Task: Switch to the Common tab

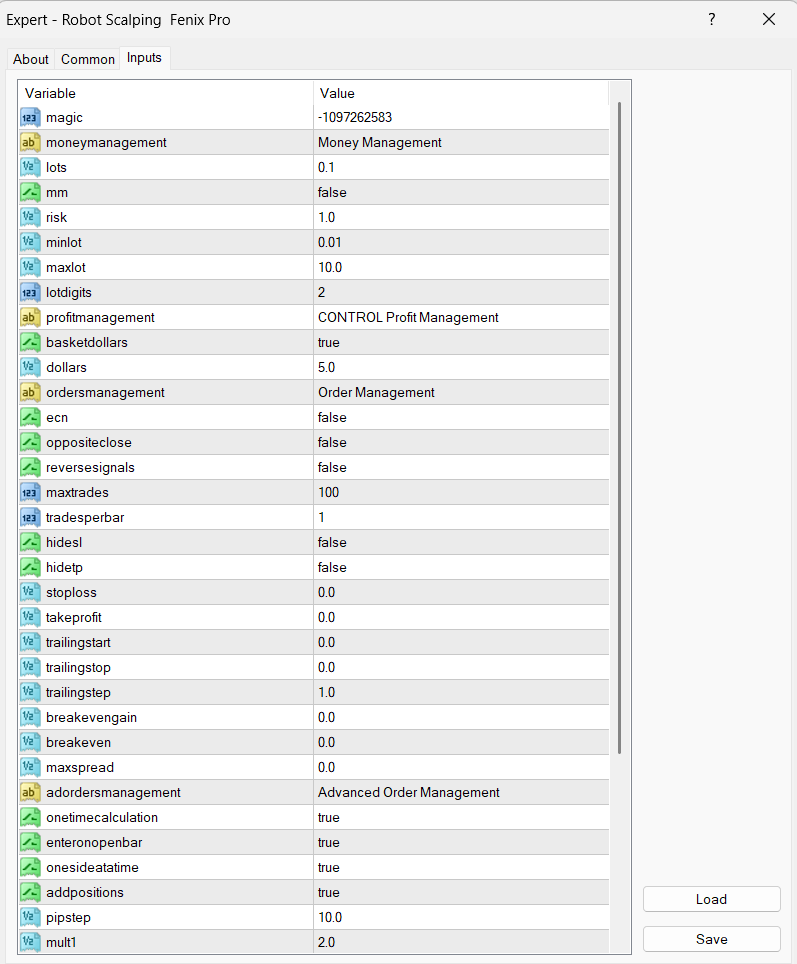Action: click(87, 59)
